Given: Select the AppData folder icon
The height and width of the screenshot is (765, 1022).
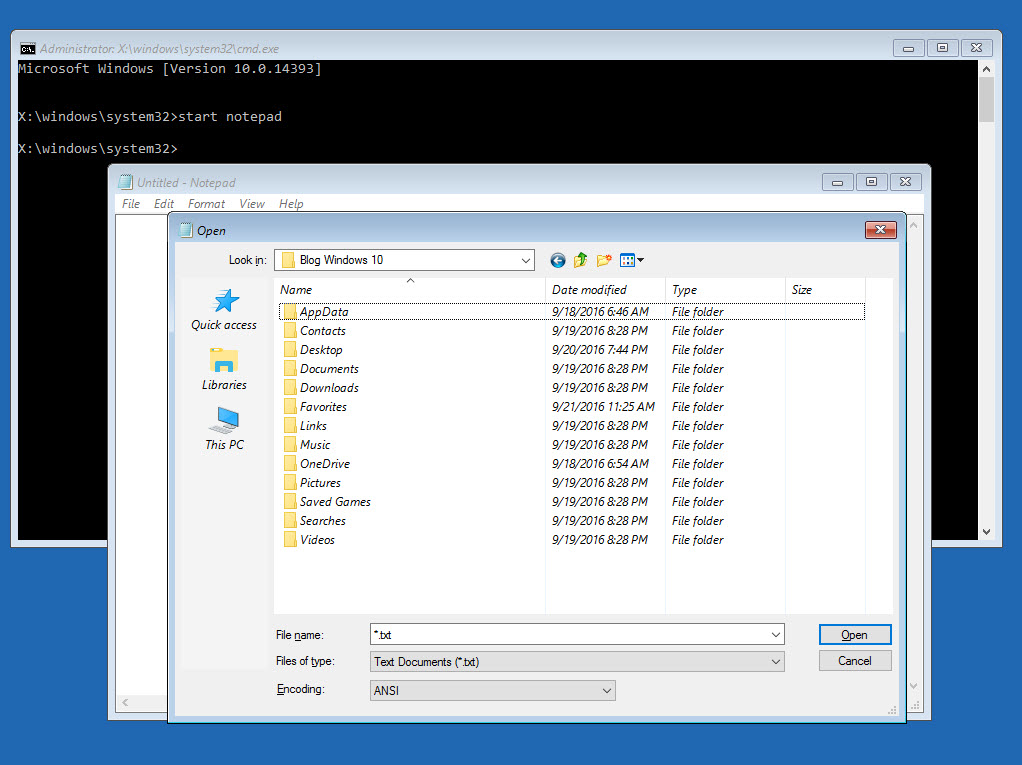Looking at the screenshot, I should [290, 312].
